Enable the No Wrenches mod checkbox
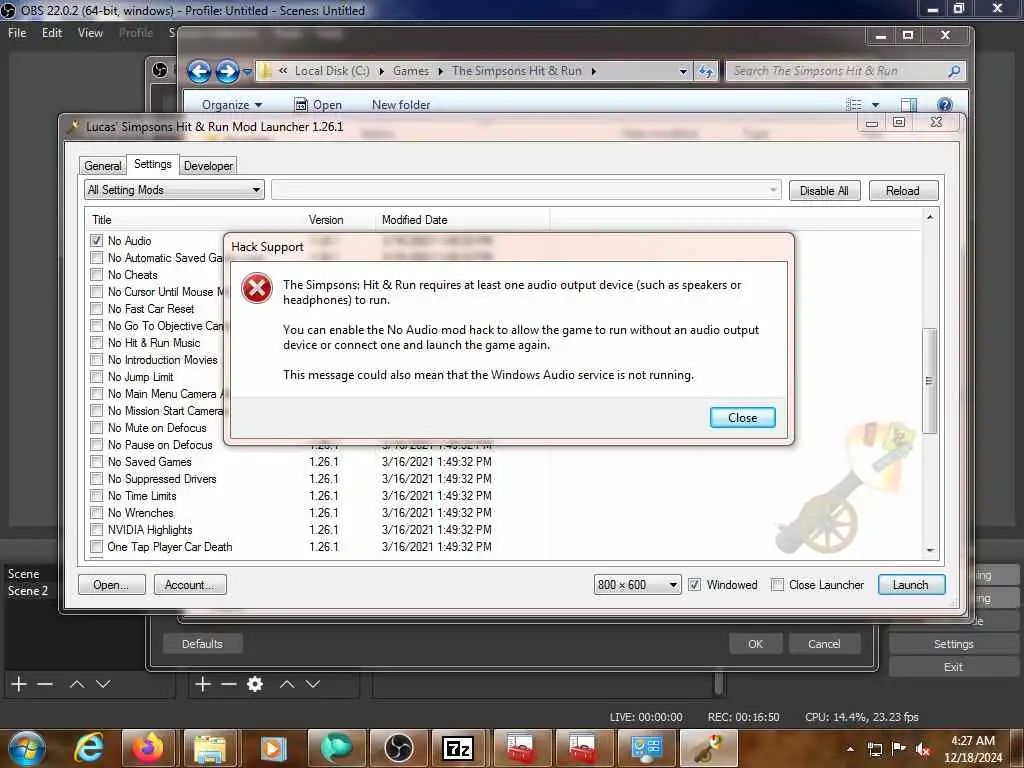Screen dimensions: 1024x768 [97, 512]
